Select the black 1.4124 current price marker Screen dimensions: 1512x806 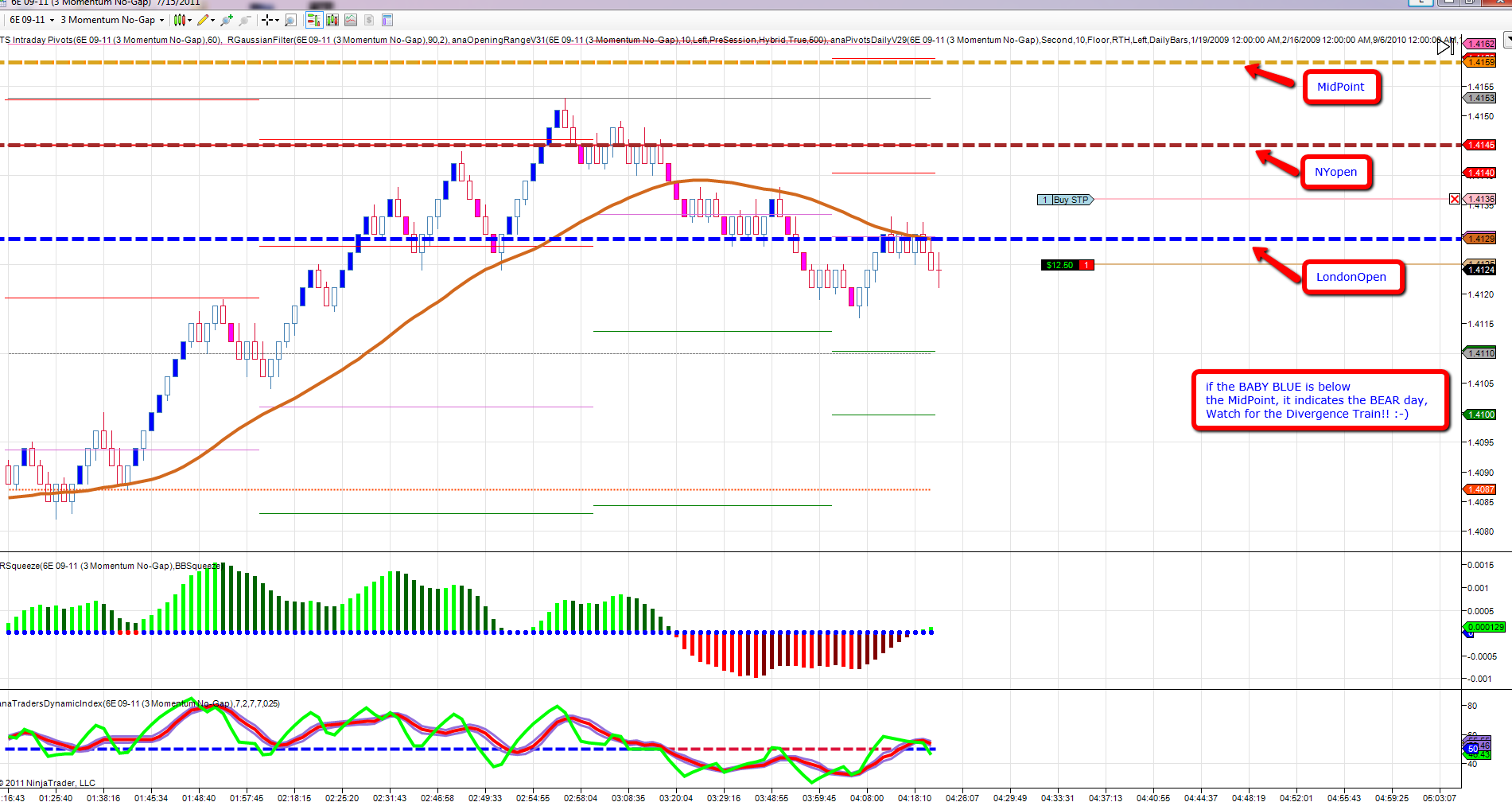[x=1480, y=270]
